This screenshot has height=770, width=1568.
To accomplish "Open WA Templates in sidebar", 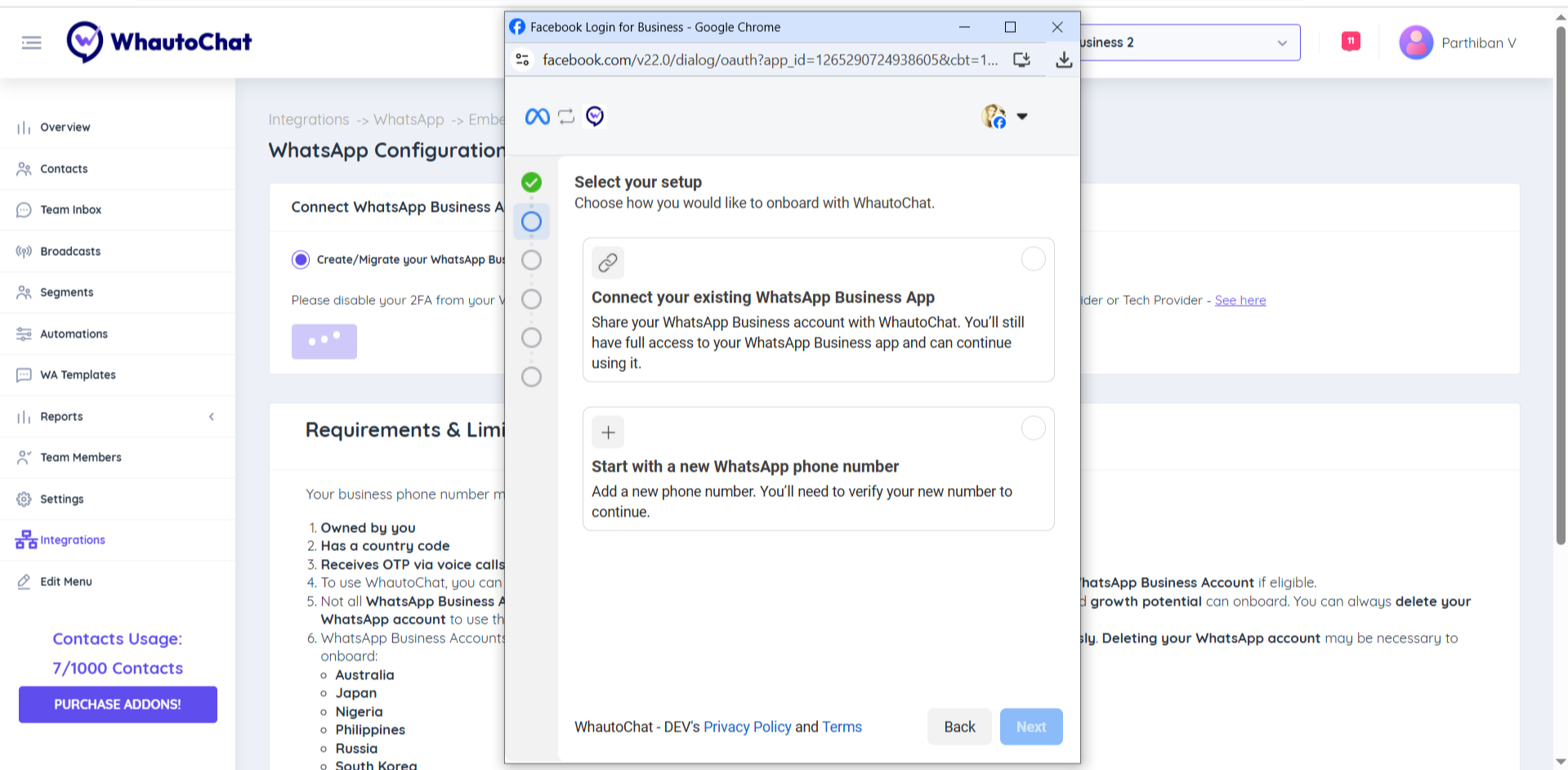I will (x=78, y=375).
